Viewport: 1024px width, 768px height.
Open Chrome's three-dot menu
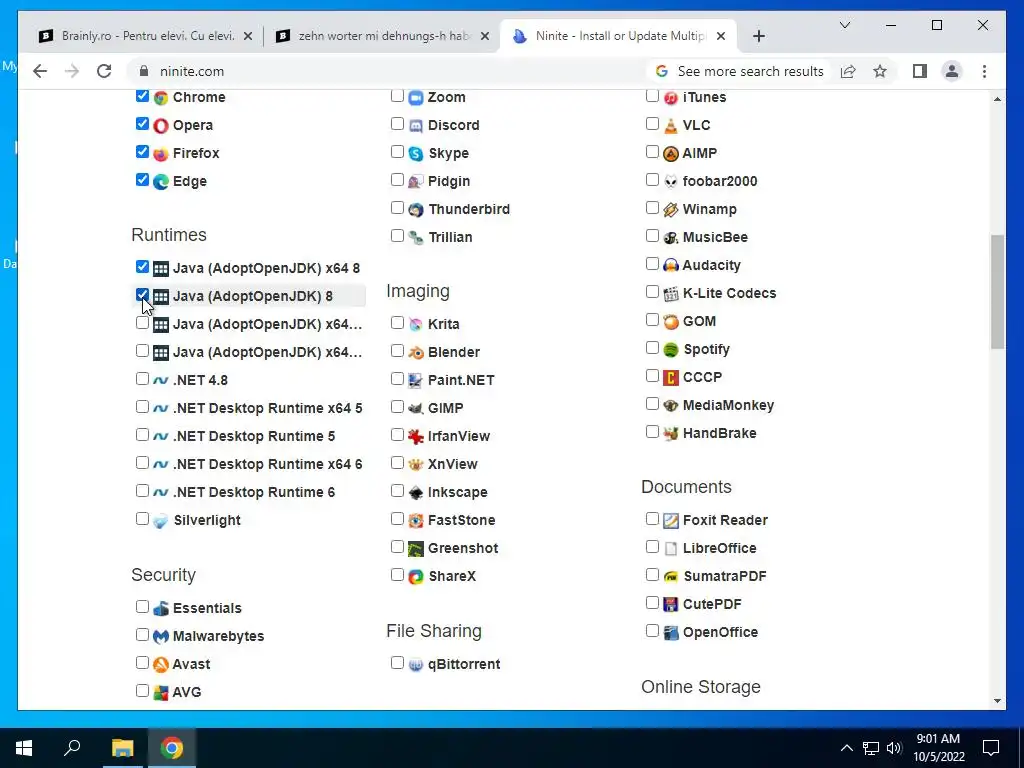tap(984, 71)
